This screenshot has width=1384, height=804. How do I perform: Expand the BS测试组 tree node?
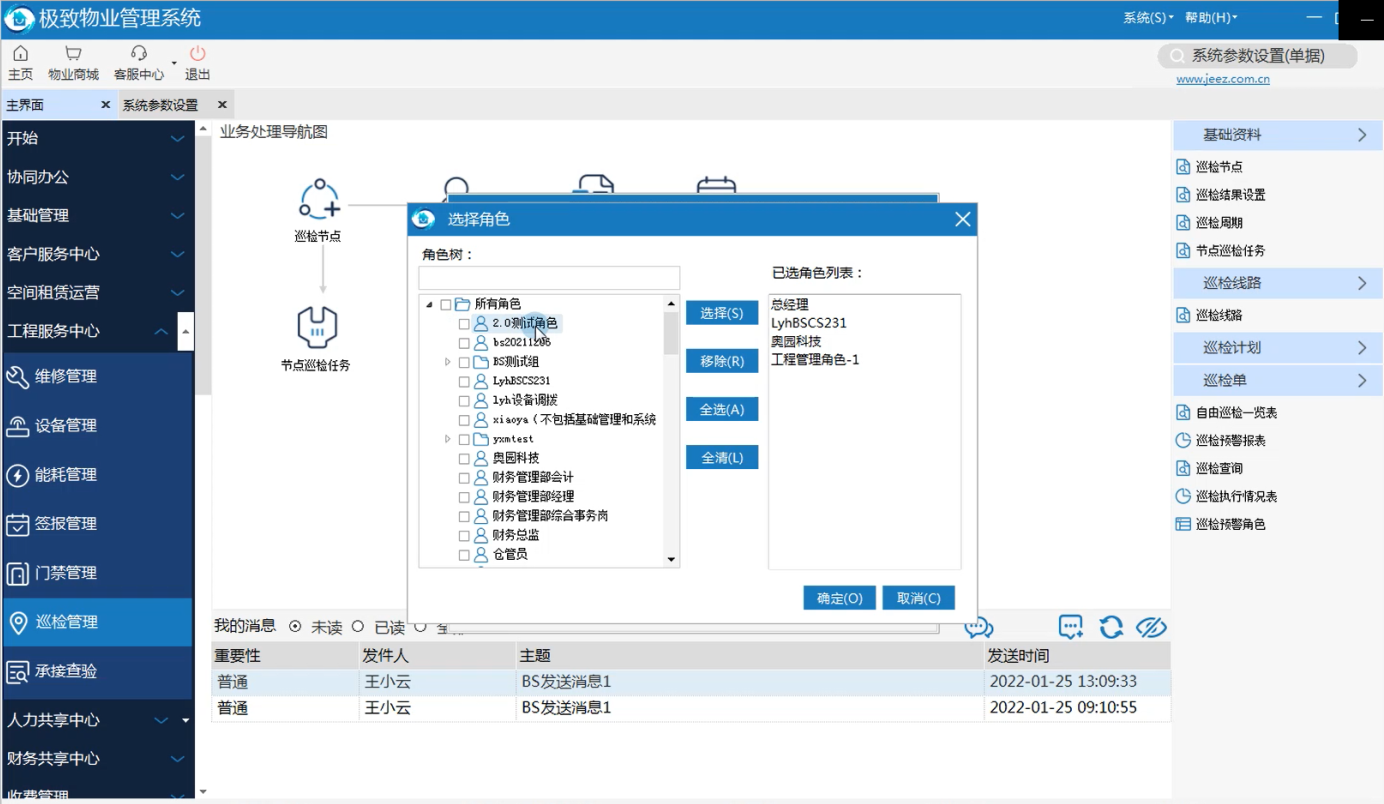tap(447, 362)
